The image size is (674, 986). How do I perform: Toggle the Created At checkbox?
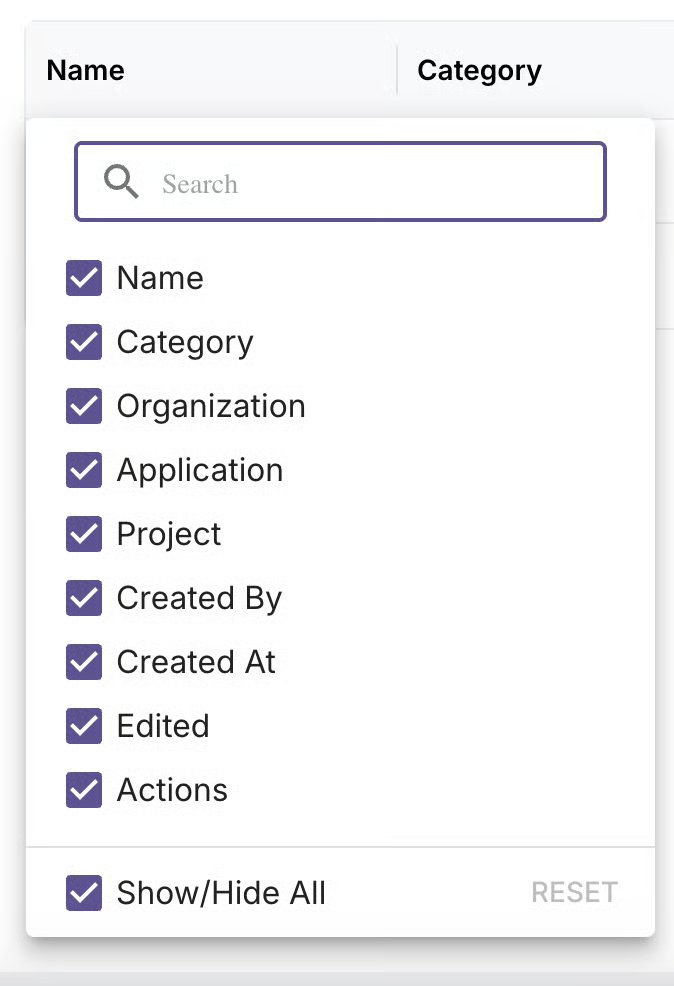click(84, 662)
